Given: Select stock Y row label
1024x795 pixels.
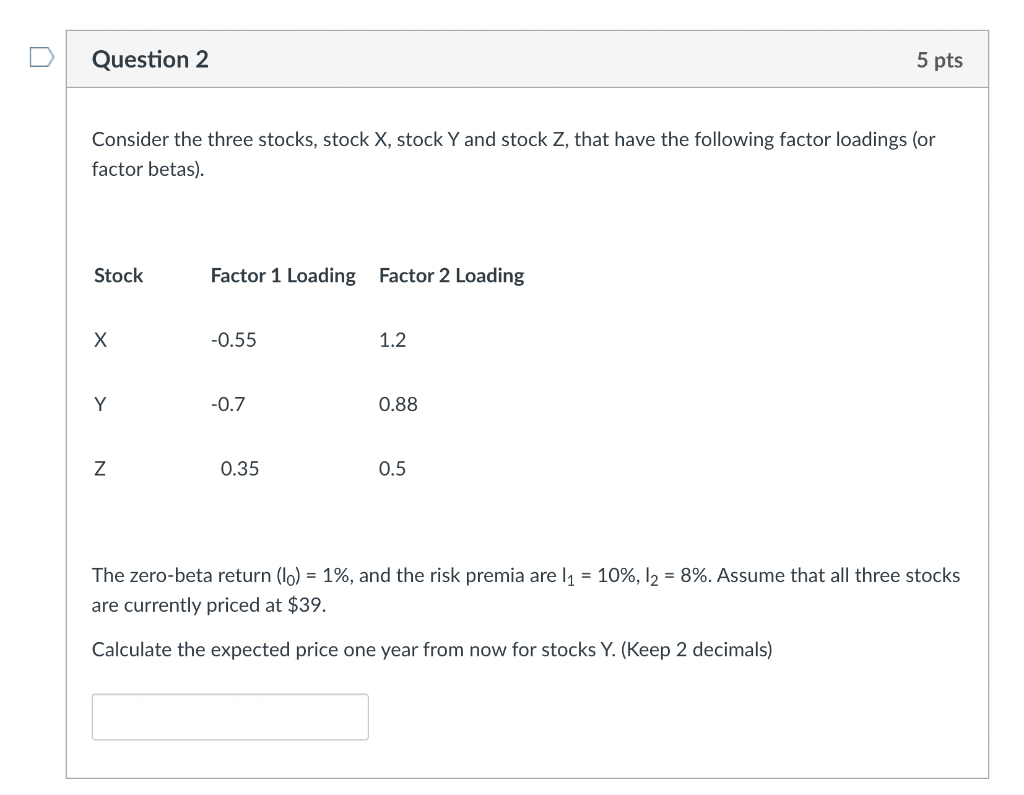Looking at the screenshot, I should [100, 404].
